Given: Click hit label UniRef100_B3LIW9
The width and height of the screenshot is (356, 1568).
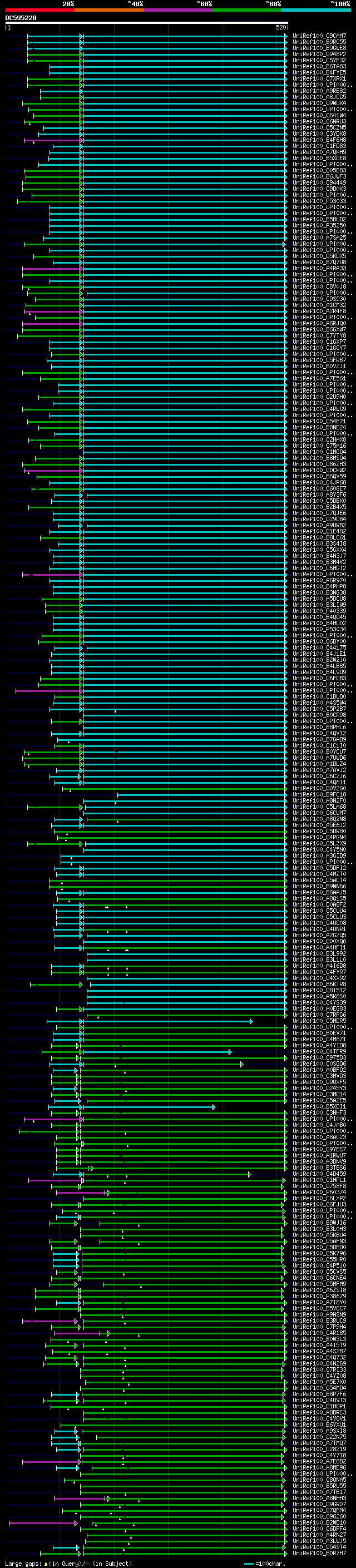Looking at the screenshot, I should coord(319,605).
